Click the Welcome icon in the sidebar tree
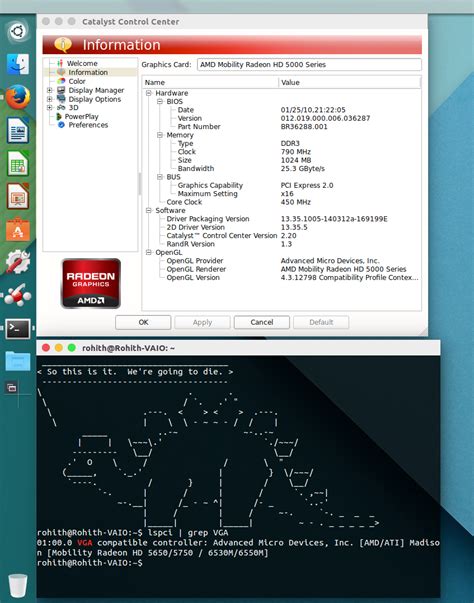The image size is (474, 603). pyautogui.click(x=60, y=63)
